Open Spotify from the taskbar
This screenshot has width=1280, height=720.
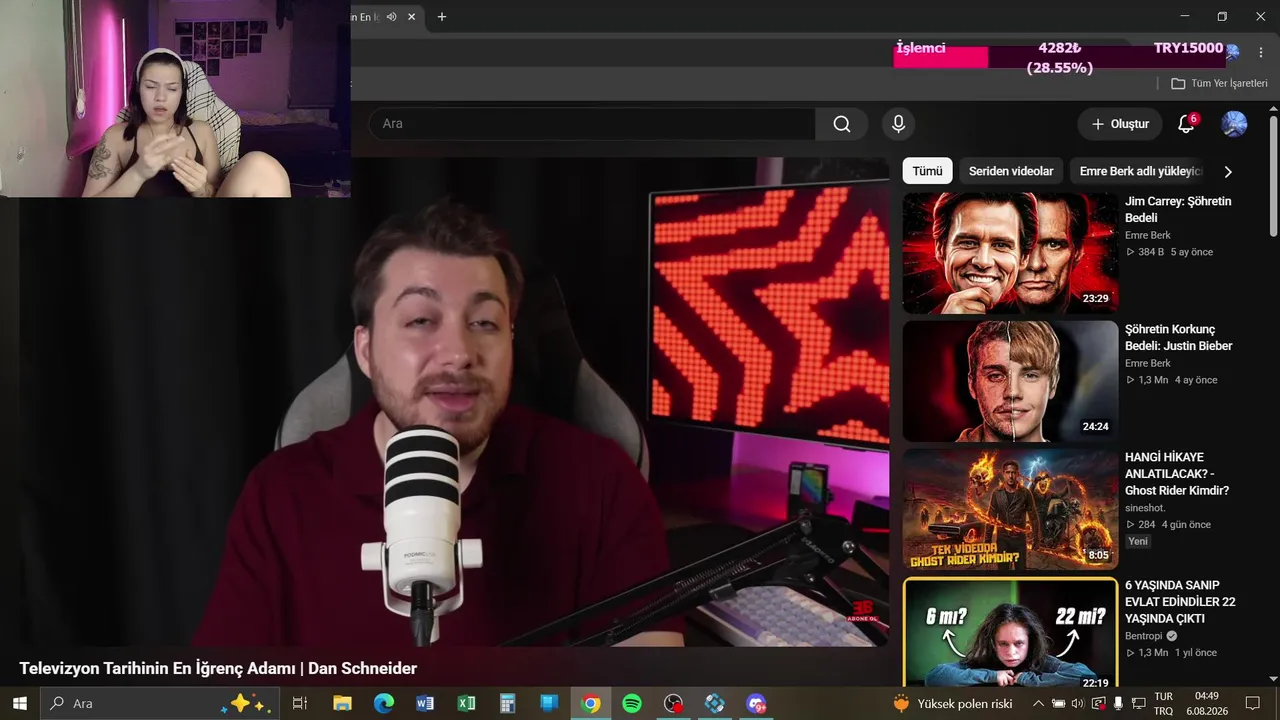(x=632, y=703)
